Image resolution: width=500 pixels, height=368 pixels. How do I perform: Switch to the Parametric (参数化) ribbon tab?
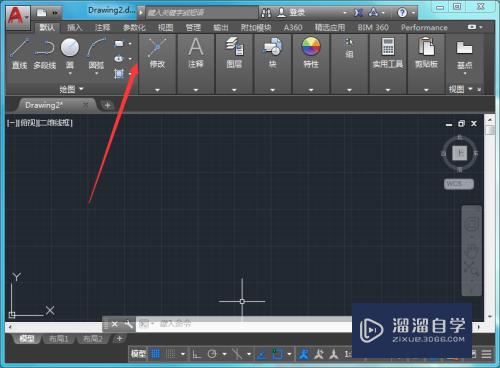pyautogui.click(x=134, y=27)
